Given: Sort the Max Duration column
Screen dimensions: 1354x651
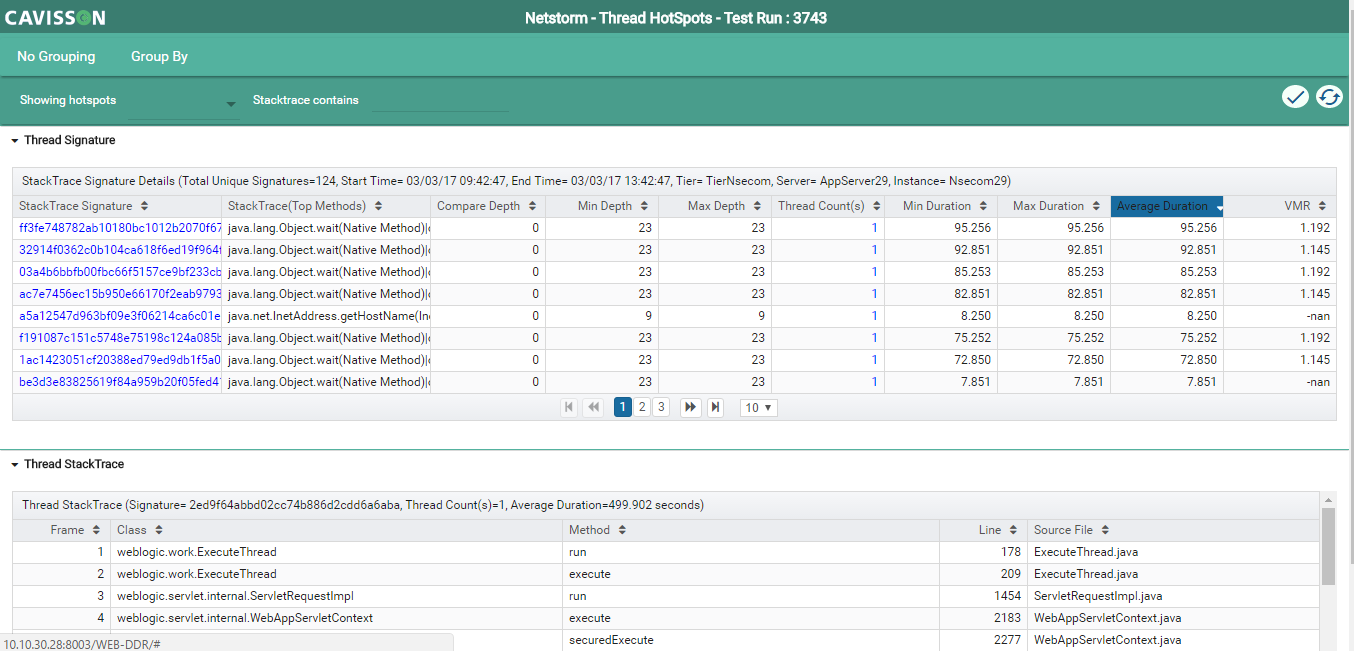Looking at the screenshot, I should (x=1097, y=206).
